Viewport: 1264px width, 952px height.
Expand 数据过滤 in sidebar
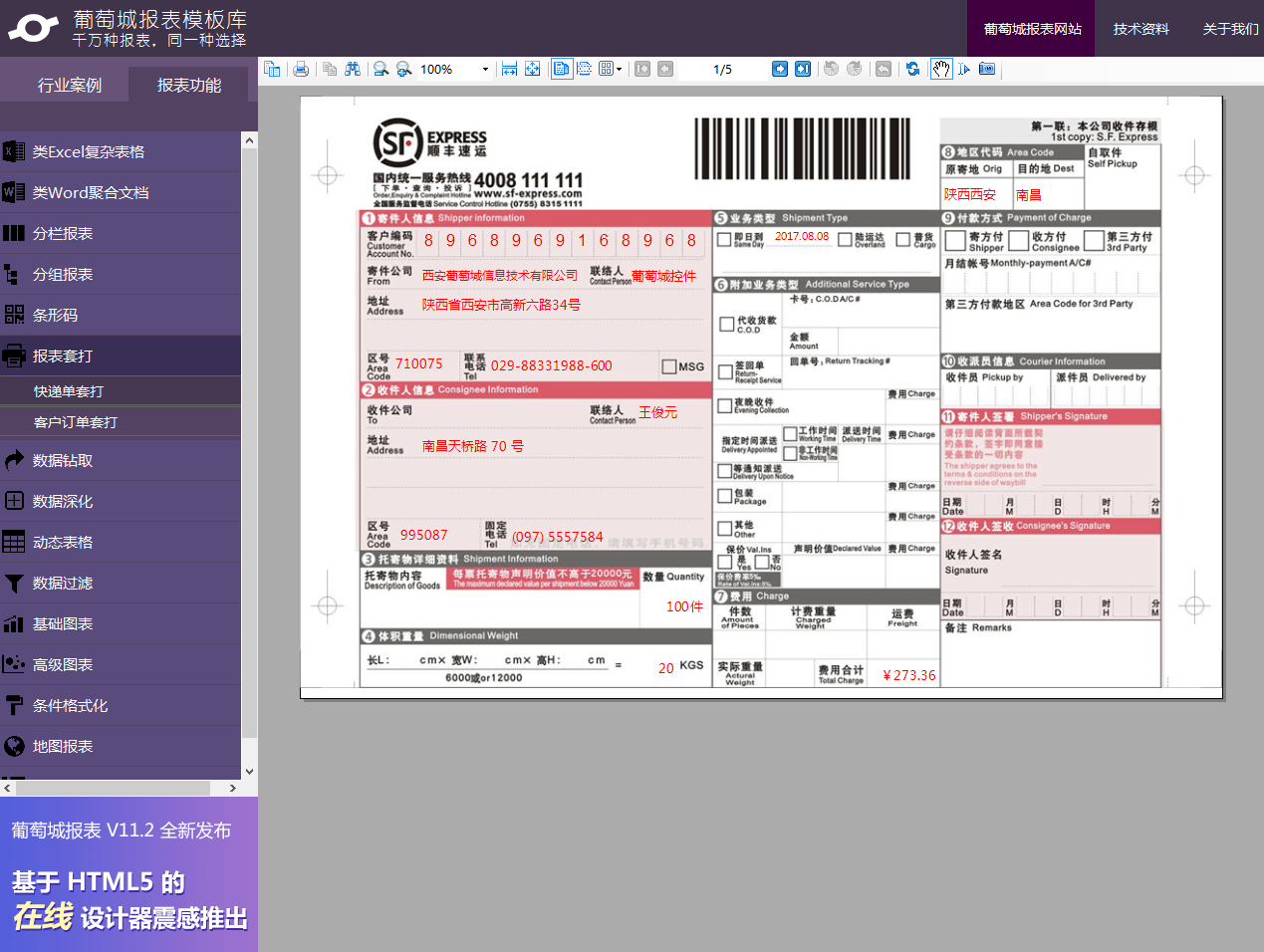pyautogui.click(x=121, y=583)
